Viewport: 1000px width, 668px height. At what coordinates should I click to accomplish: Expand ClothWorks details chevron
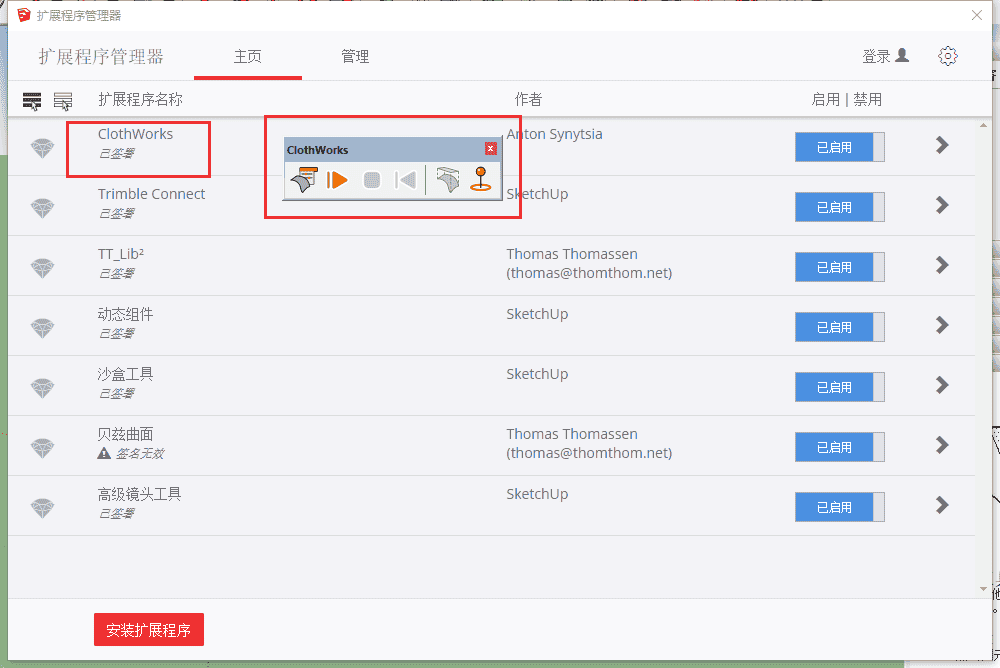point(942,145)
